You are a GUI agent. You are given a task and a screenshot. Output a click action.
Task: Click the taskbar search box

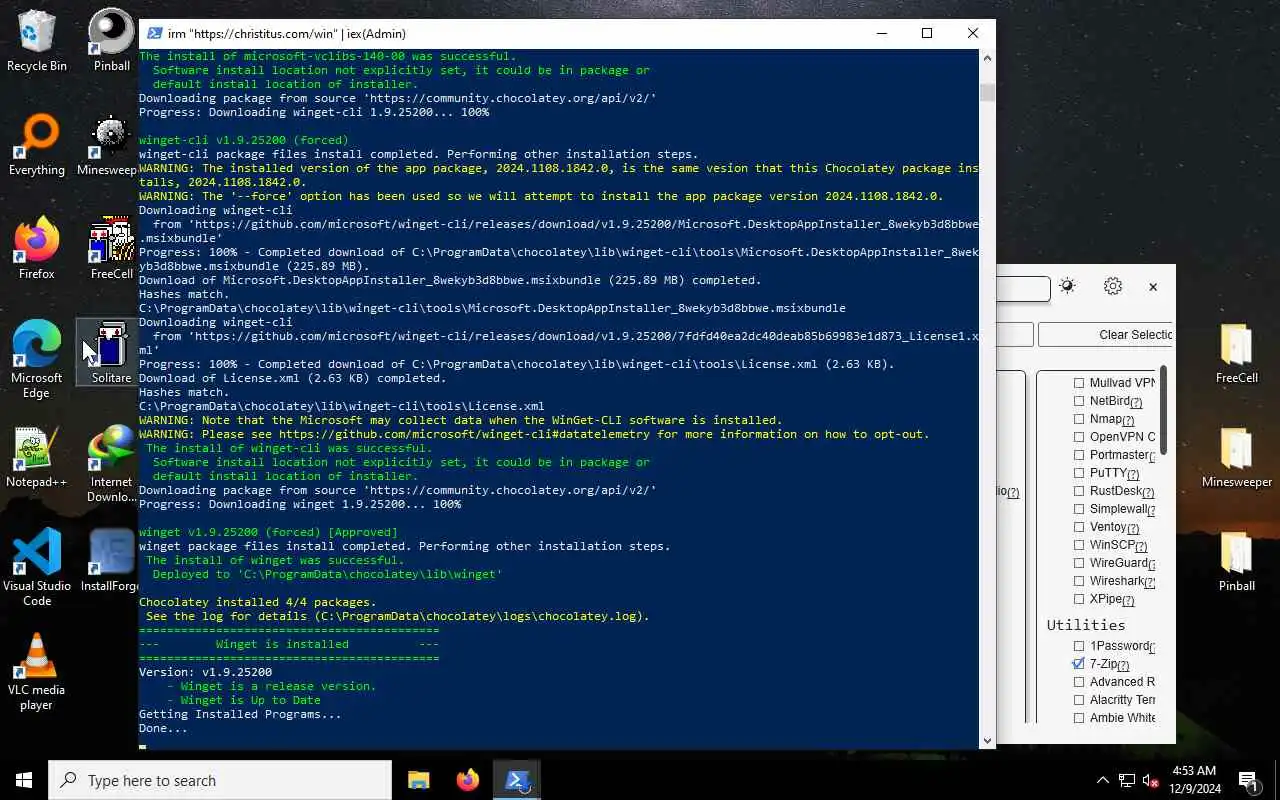click(220, 780)
